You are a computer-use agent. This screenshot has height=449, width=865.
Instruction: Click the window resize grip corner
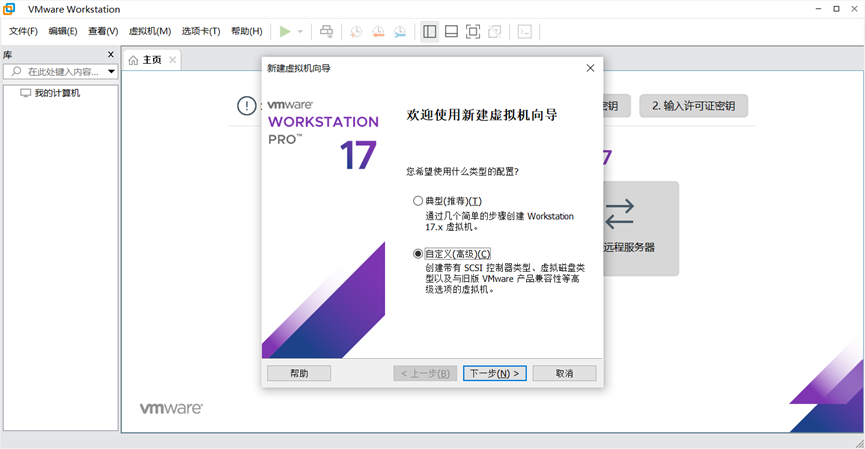point(859,443)
